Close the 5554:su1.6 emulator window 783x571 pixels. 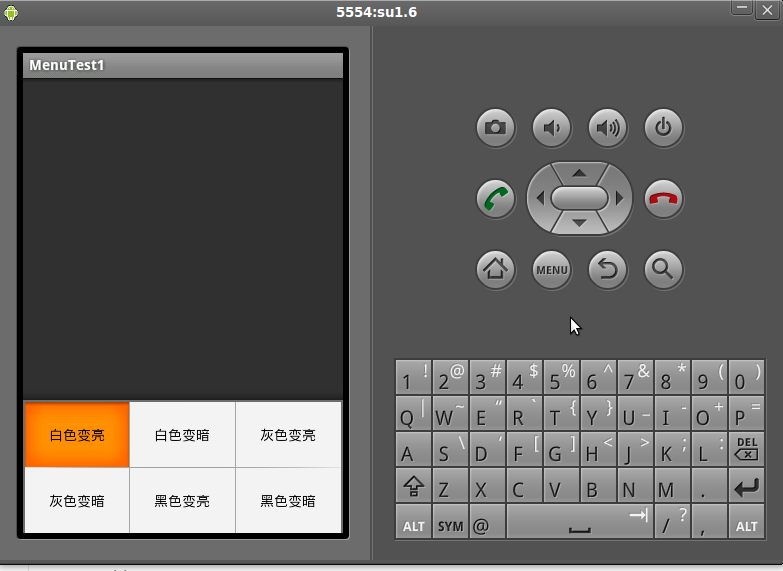pos(767,10)
